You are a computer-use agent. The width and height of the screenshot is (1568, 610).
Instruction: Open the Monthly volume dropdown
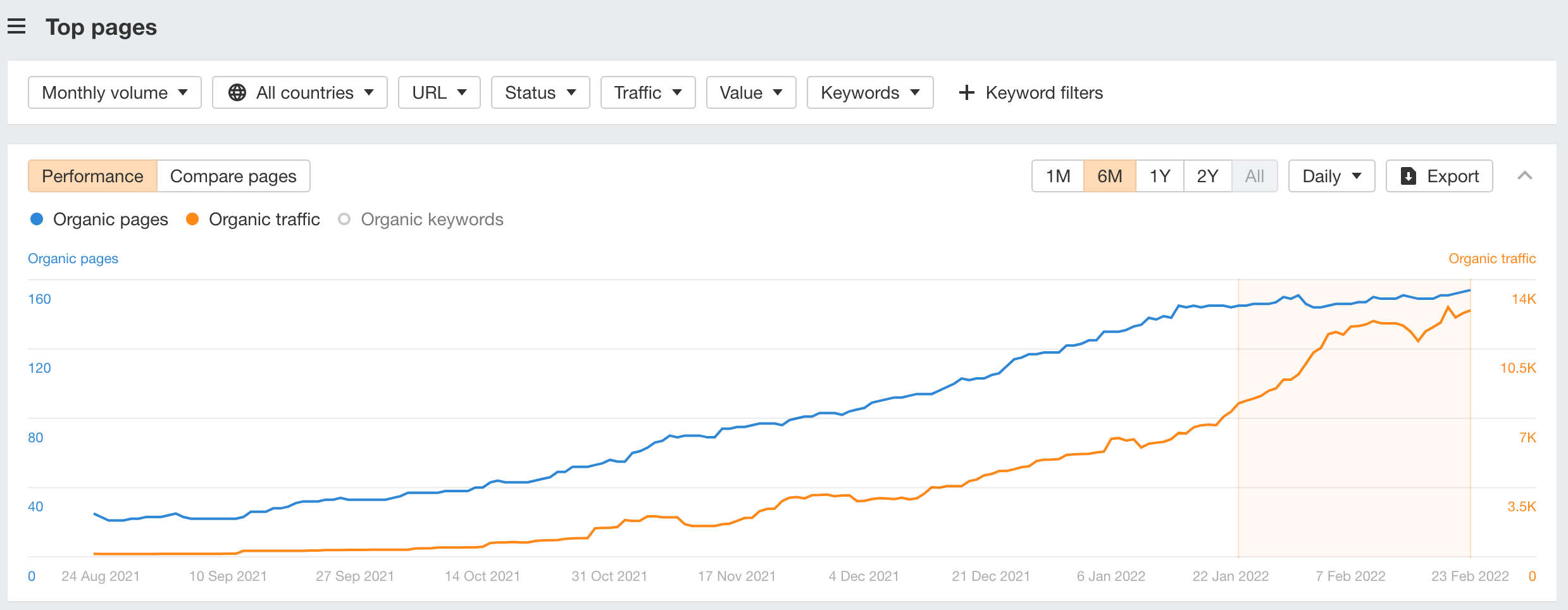pos(115,92)
